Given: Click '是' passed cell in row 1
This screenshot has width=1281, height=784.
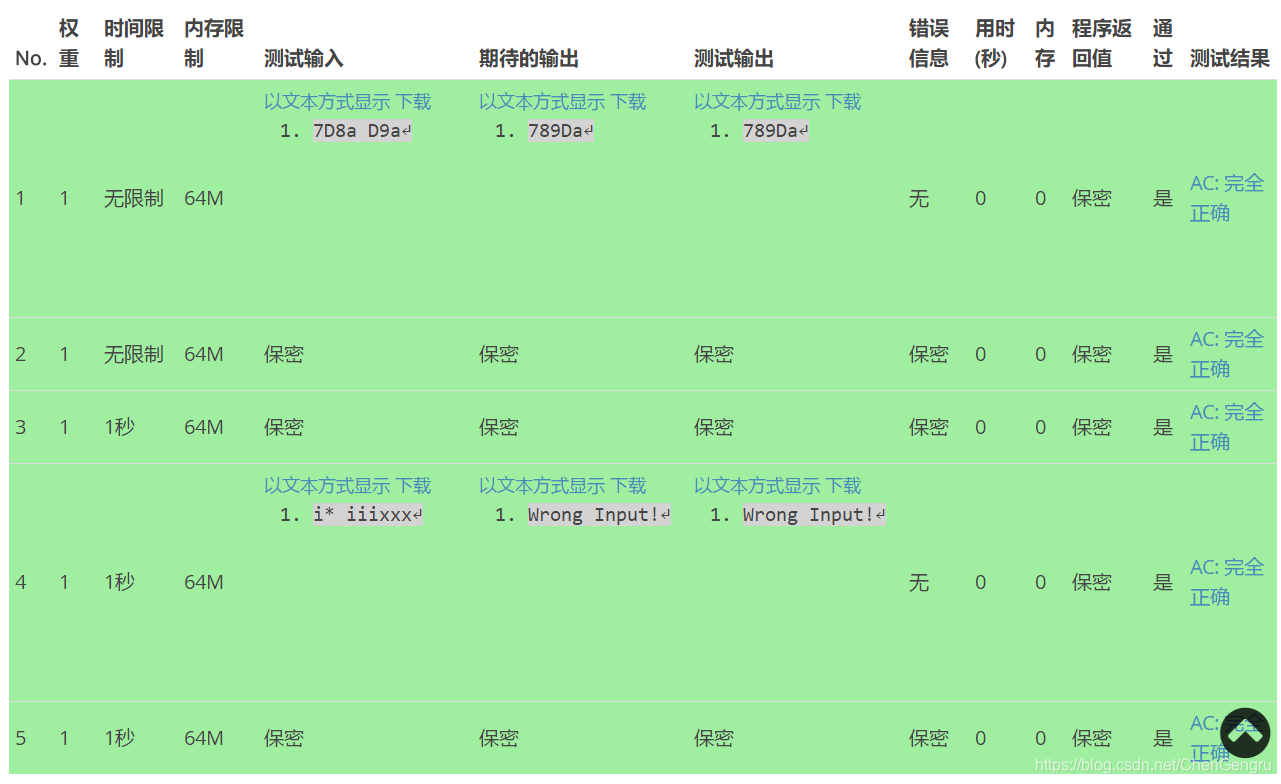Looking at the screenshot, I should coord(1163,199).
